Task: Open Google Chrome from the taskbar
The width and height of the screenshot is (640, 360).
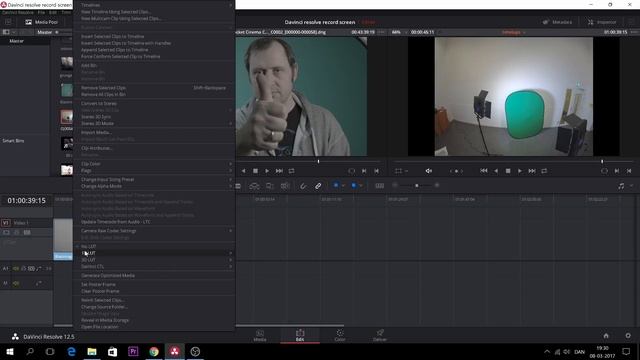Action: 154,351
